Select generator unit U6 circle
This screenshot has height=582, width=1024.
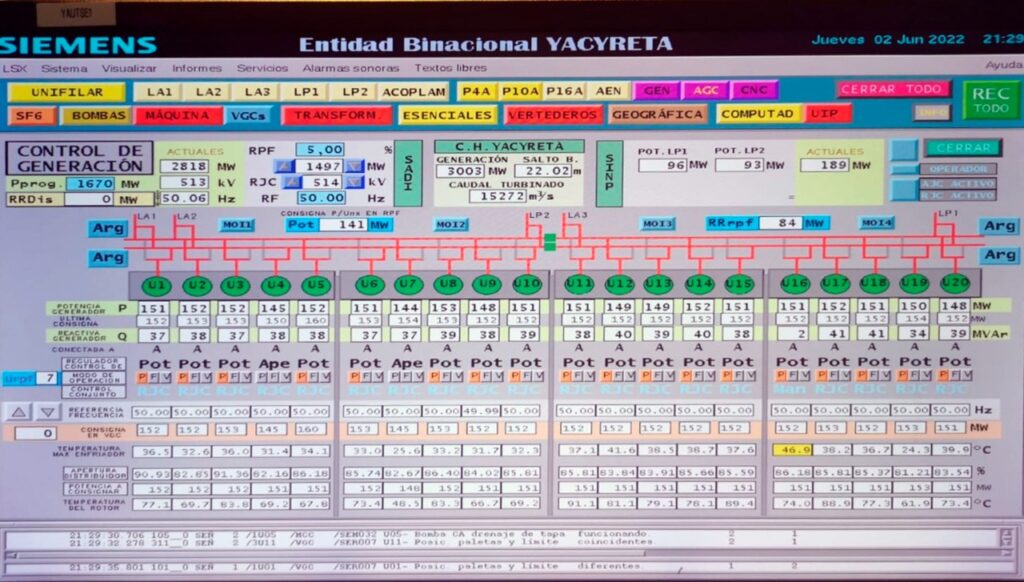370,285
